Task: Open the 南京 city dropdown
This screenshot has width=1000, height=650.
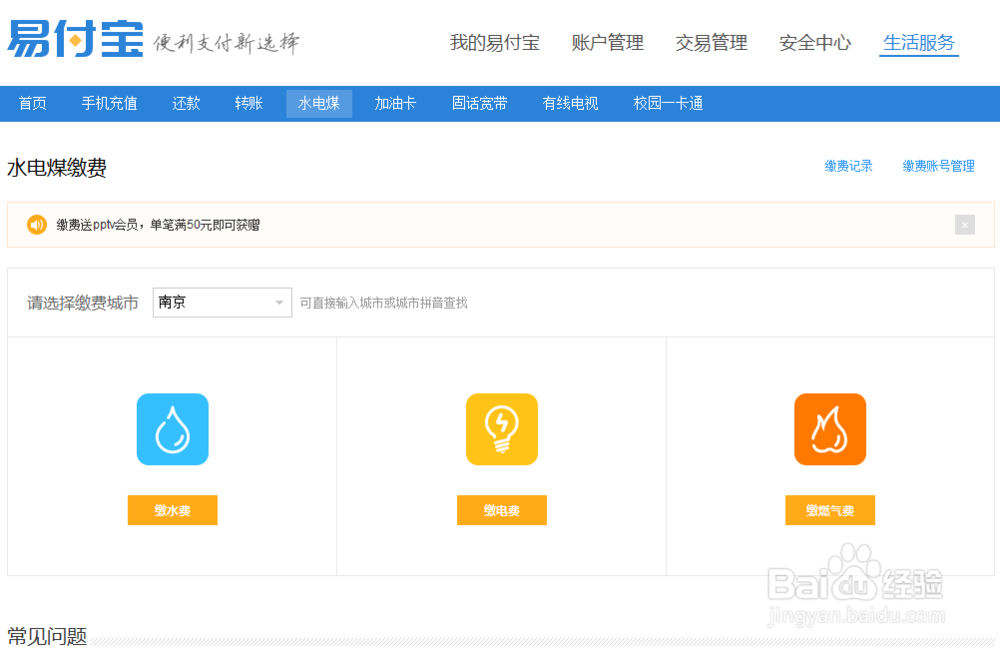Action: coord(222,302)
